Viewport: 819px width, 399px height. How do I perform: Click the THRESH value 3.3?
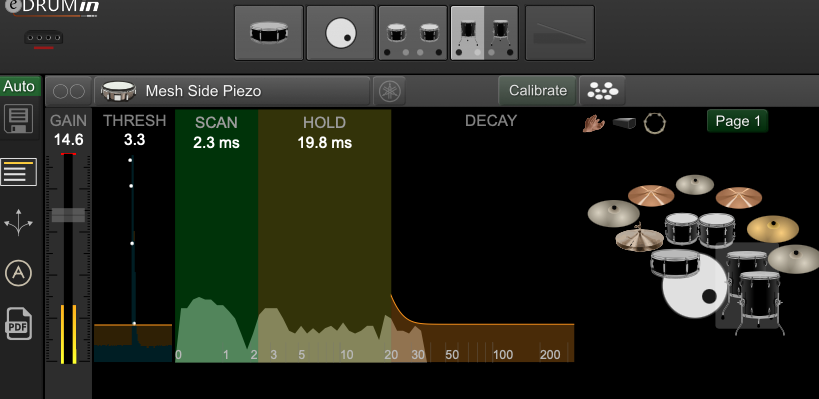(134, 140)
